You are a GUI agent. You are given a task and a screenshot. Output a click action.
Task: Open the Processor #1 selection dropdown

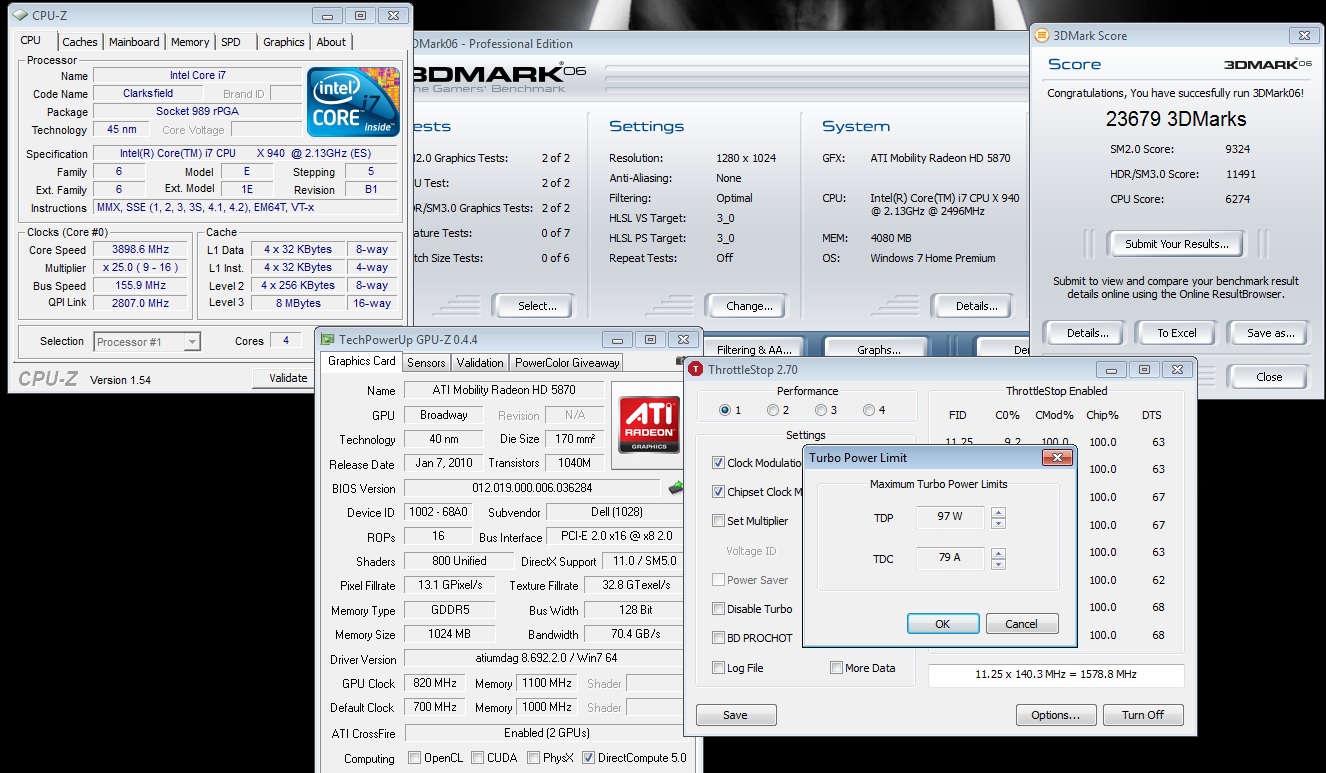(x=147, y=342)
